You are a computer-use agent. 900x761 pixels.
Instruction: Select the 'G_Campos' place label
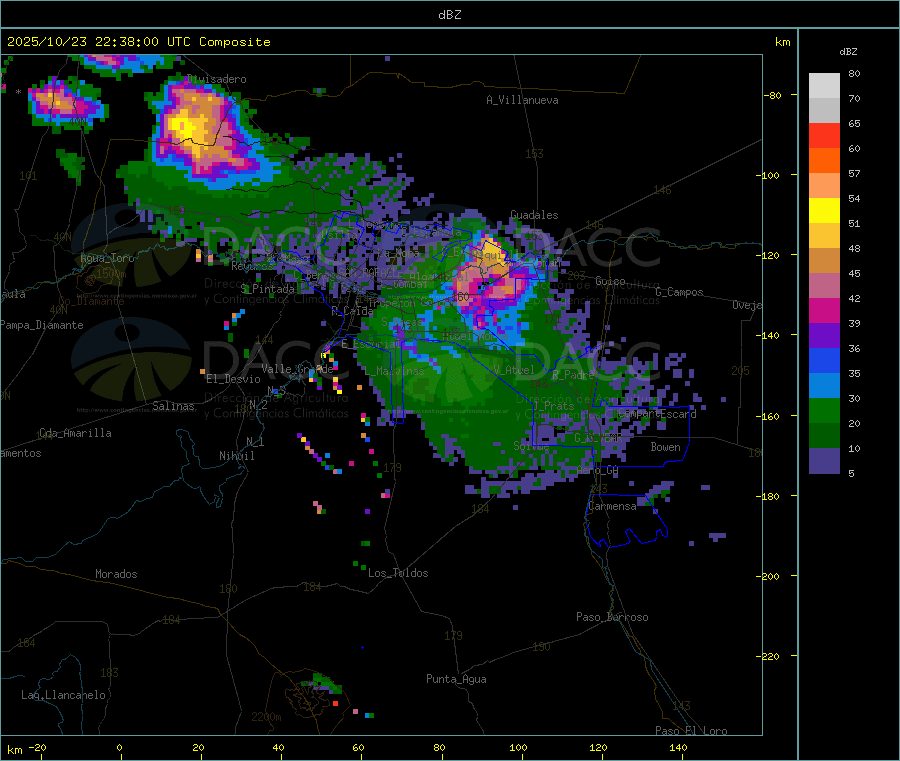(x=679, y=292)
